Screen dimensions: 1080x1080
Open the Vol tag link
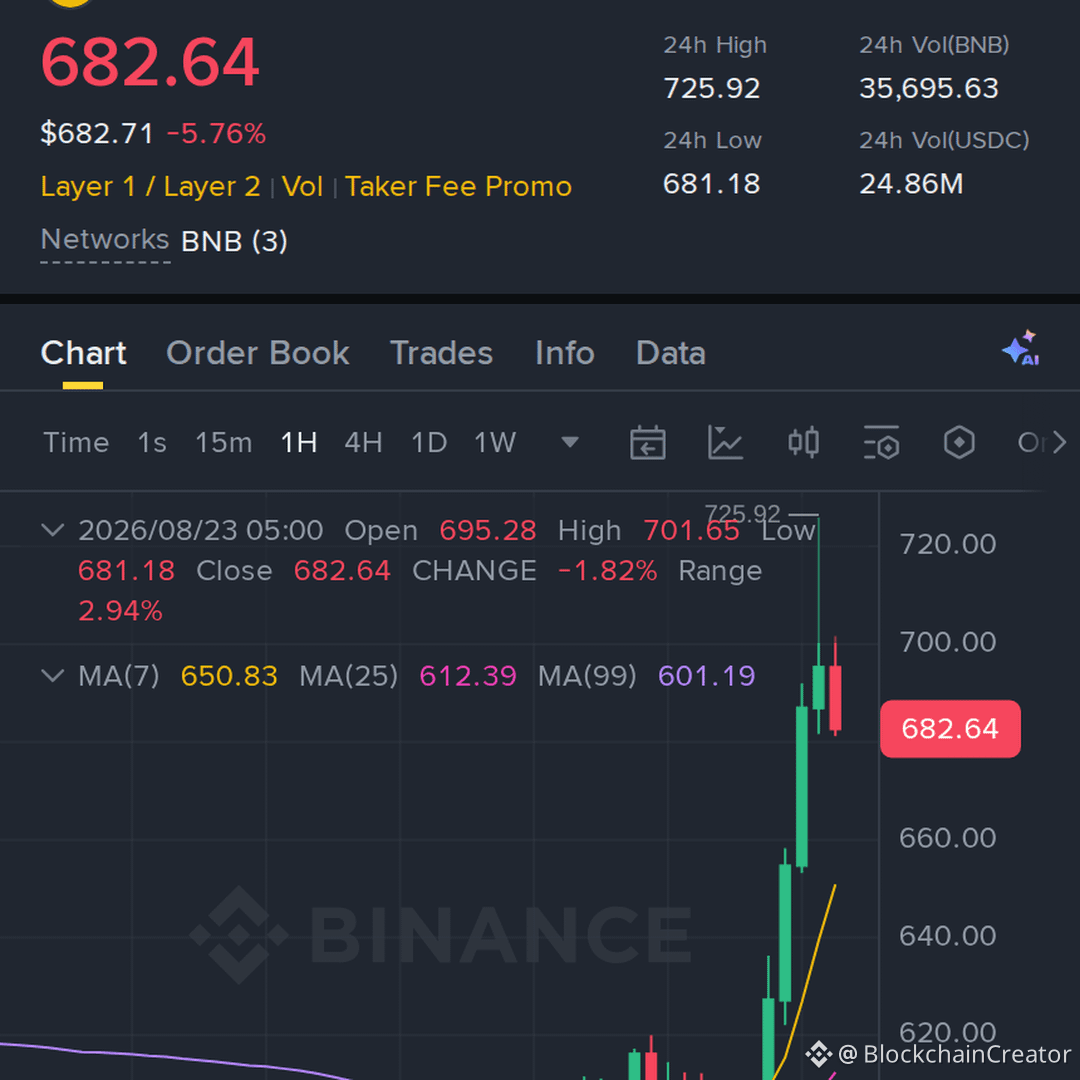tap(302, 187)
